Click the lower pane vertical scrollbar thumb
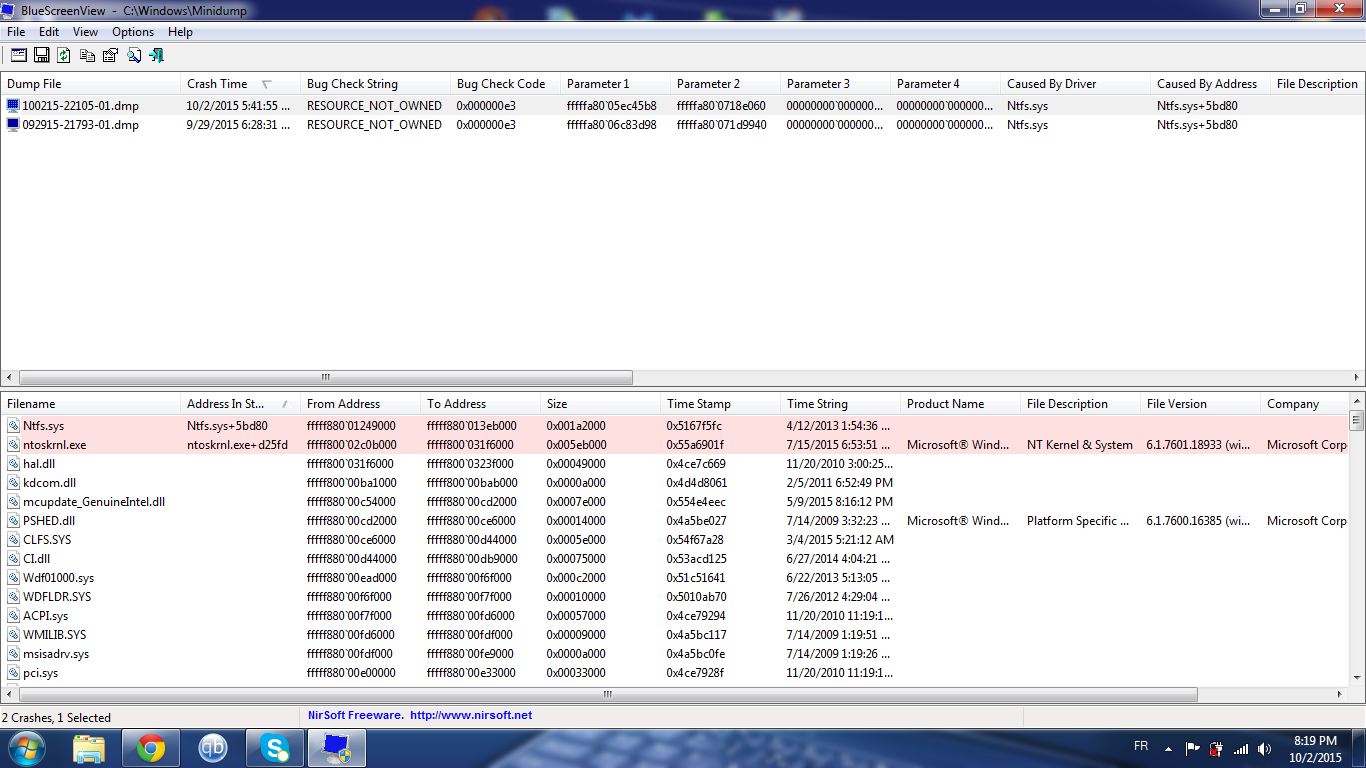 click(1357, 420)
